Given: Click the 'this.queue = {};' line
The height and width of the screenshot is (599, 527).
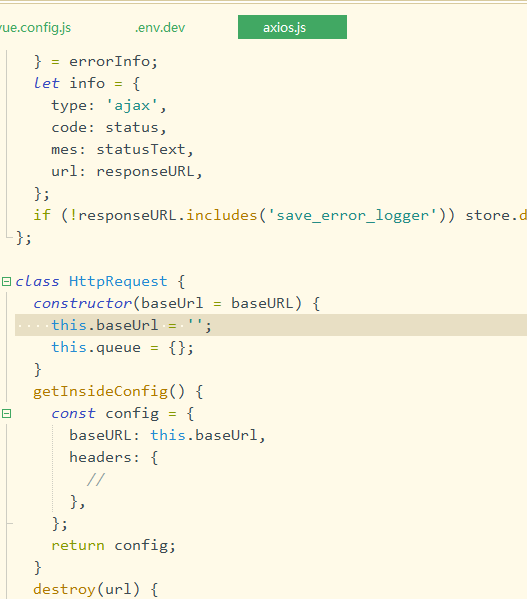Looking at the screenshot, I should [x=123, y=347].
